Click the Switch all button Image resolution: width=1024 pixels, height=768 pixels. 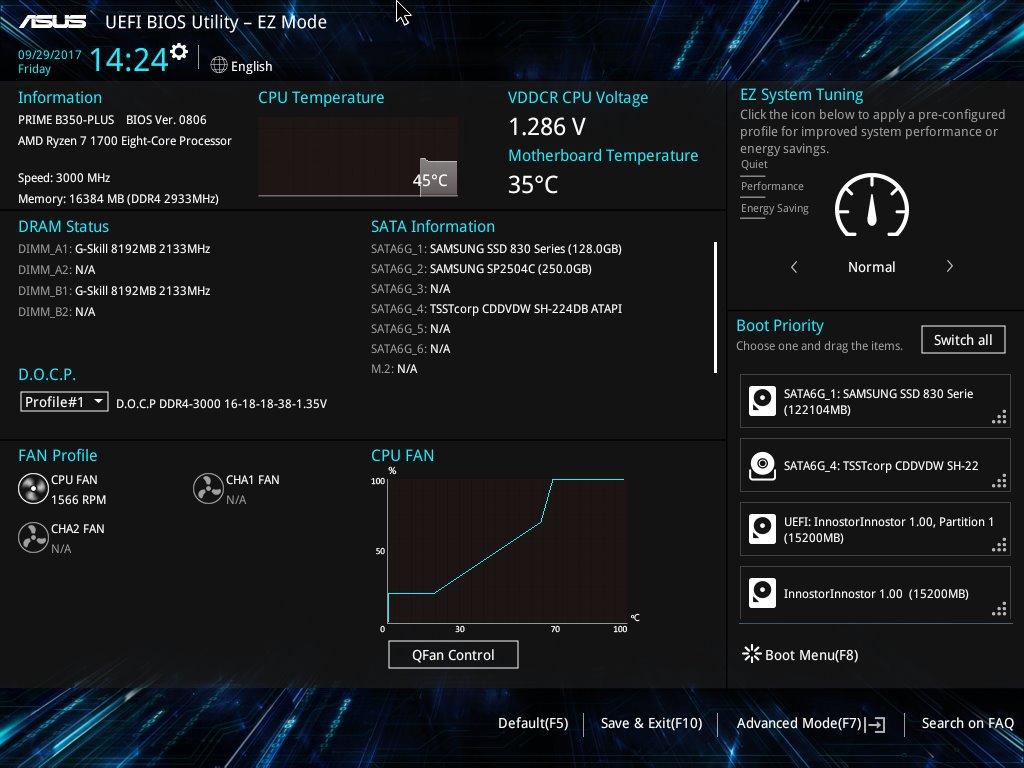963,340
